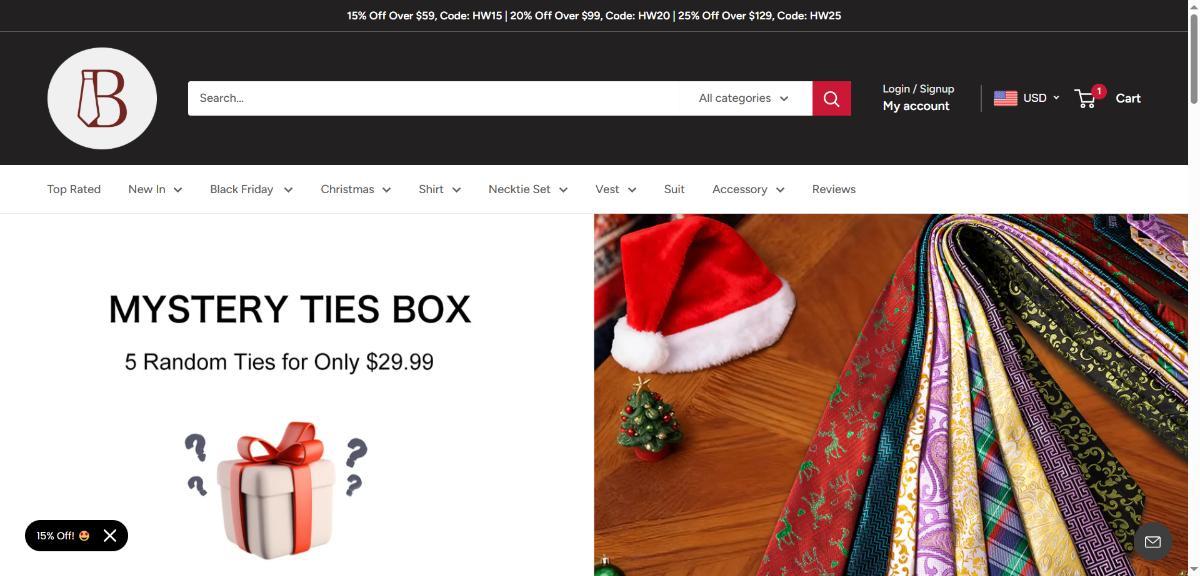Expand the Necktie Set menu
Image resolution: width=1200 pixels, height=576 pixels.
pos(528,189)
